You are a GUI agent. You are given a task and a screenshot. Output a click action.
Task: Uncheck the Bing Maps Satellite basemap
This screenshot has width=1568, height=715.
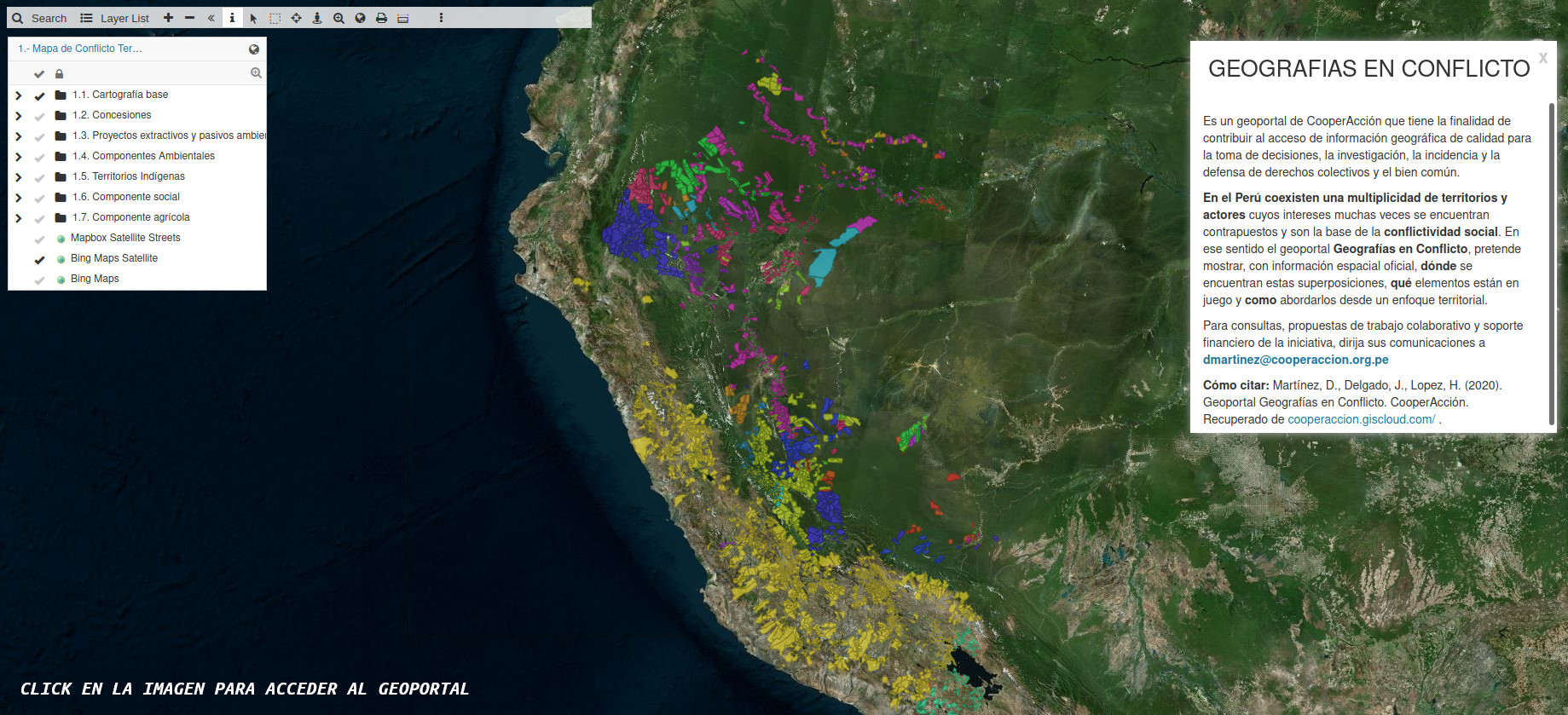click(x=39, y=259)
